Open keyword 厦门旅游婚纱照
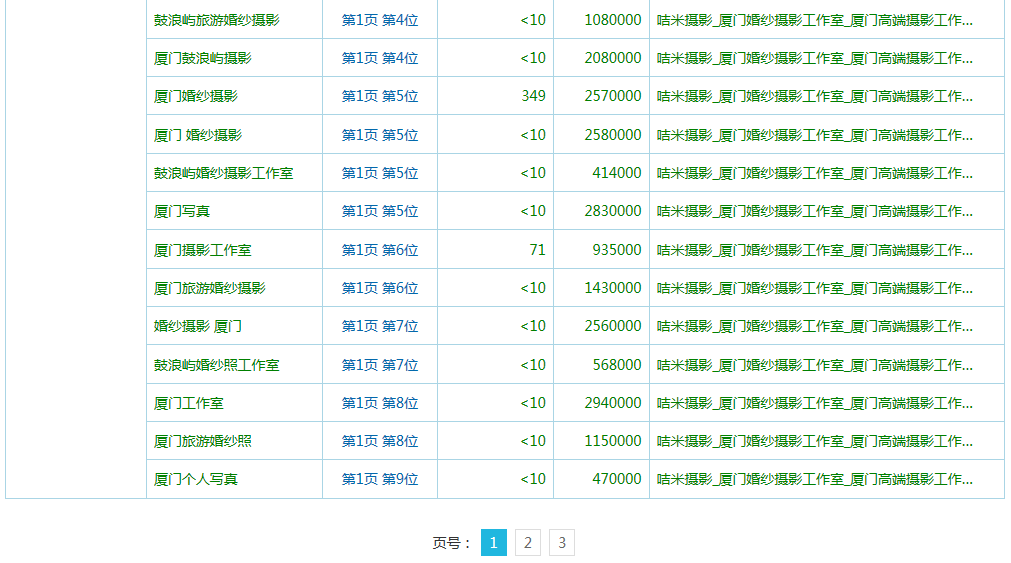 (202, 441)
